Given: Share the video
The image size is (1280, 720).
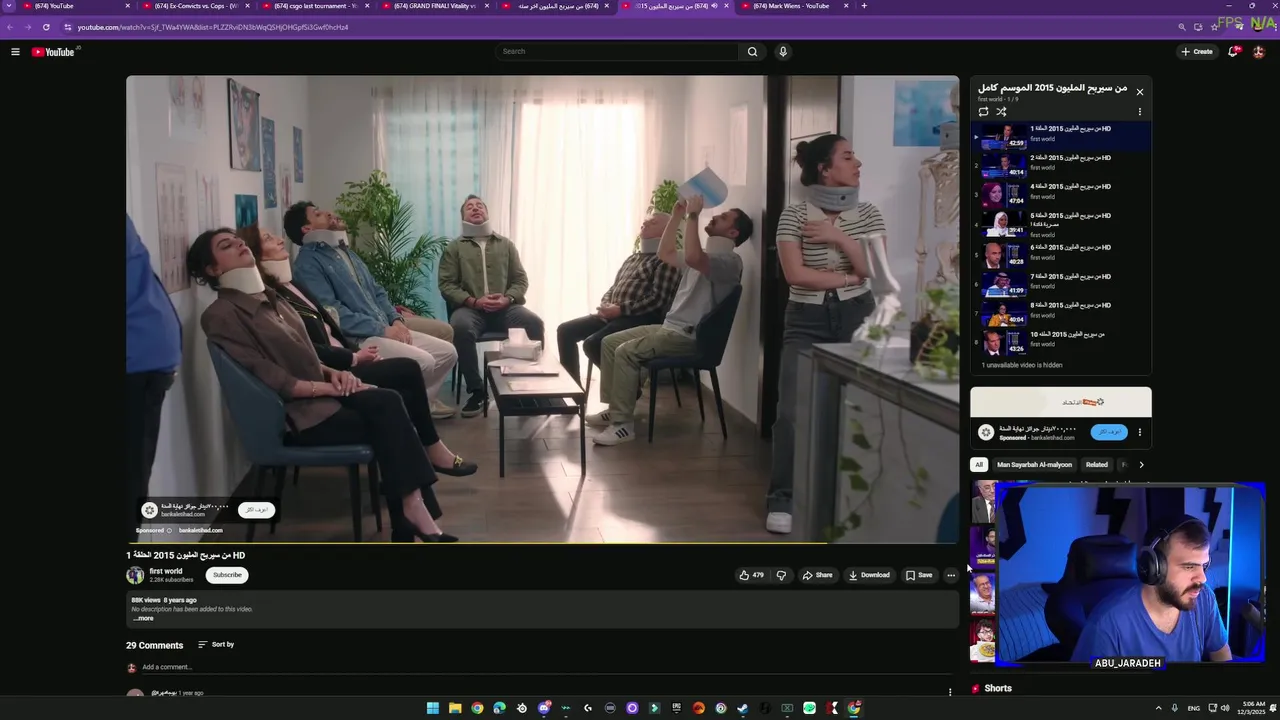Looking at the screenshot, I should point(817,575).
